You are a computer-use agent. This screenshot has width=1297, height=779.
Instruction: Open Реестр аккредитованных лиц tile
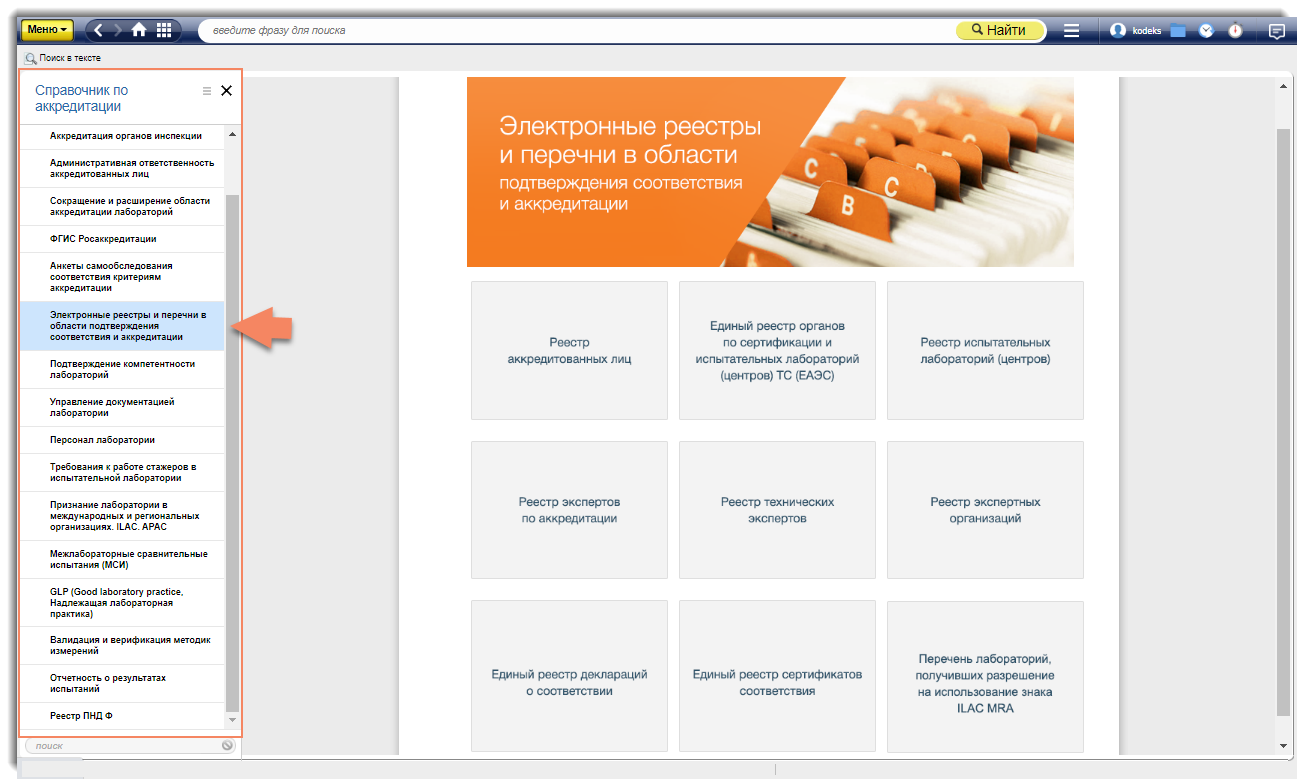[x=569, y=350]
